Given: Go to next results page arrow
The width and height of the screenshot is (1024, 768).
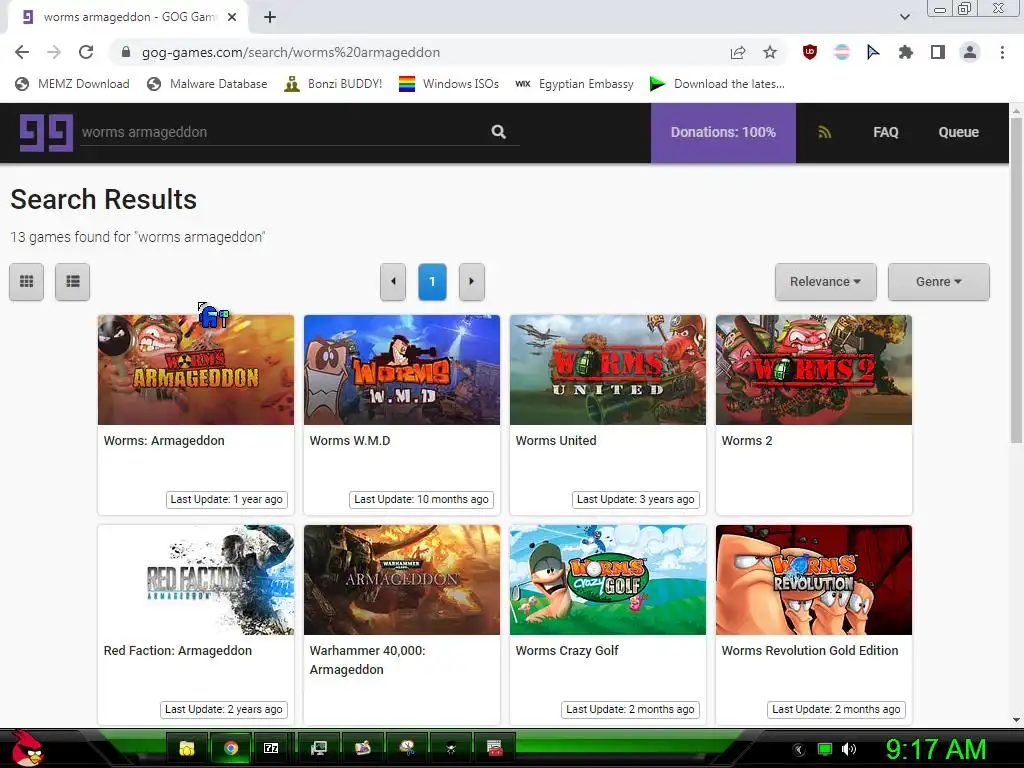Looking at the screenshot, I should click(472, 281).
